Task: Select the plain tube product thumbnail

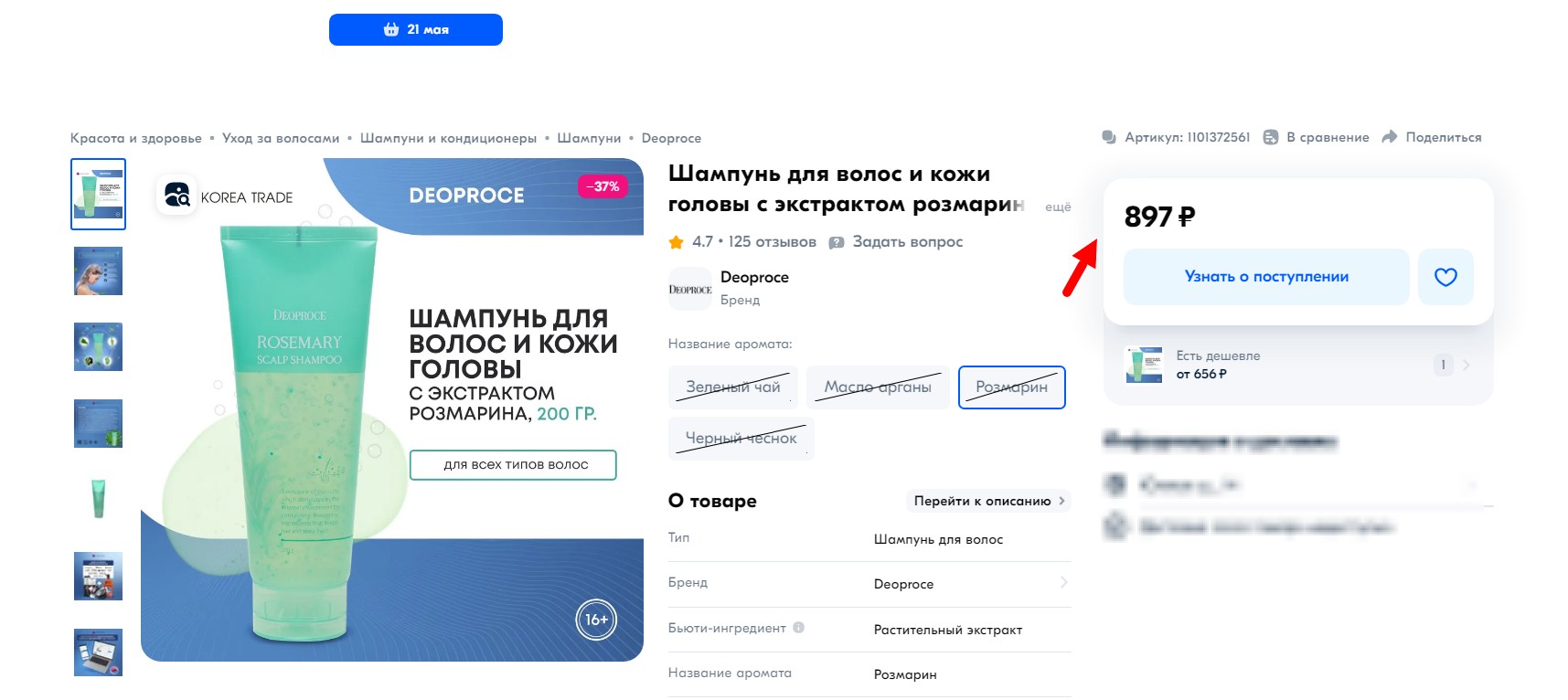Action: point(99,499)
